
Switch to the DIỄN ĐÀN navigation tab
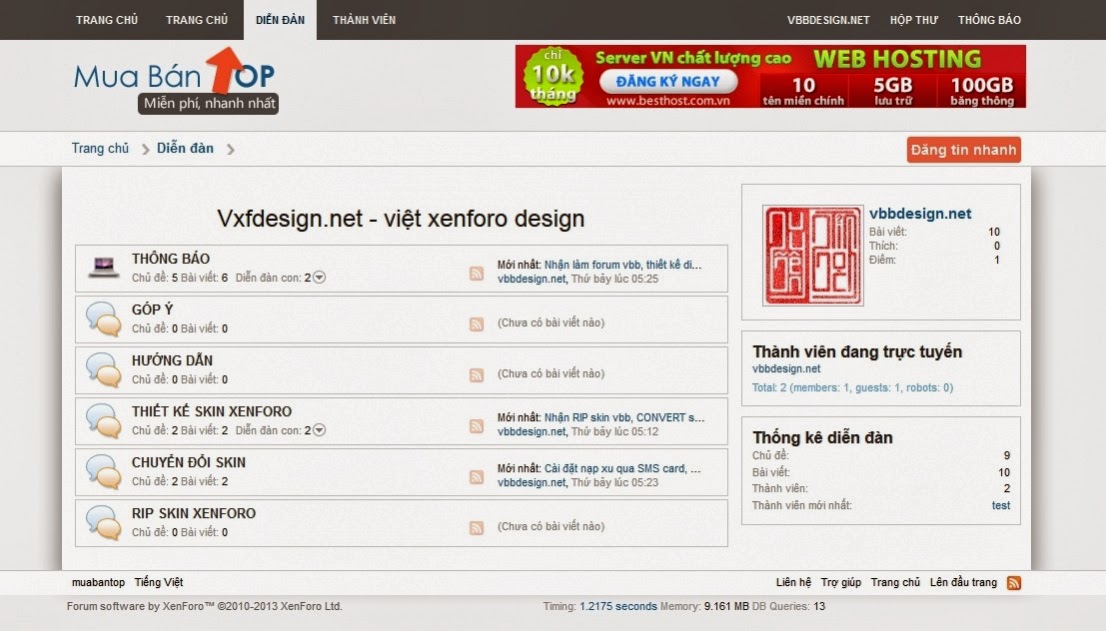(x=280, y=20)
